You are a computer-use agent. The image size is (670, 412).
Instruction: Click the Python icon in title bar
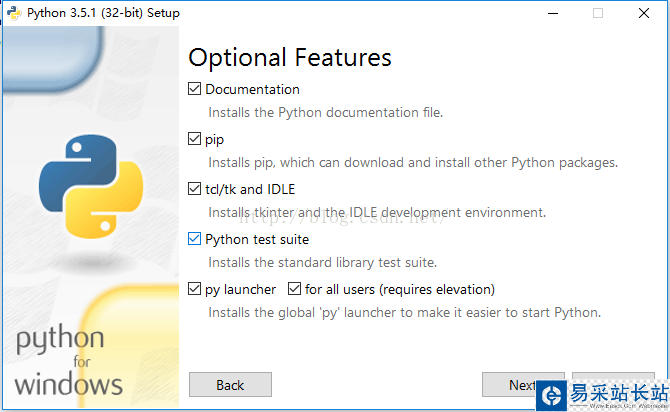13,13
